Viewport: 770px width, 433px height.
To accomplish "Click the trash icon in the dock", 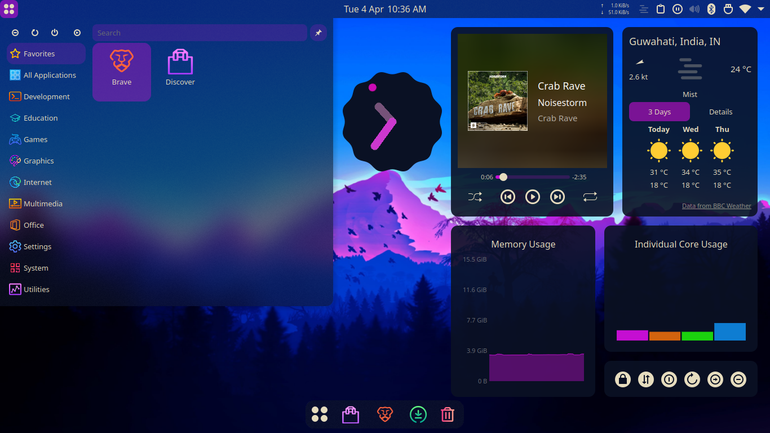I will 447,414.
